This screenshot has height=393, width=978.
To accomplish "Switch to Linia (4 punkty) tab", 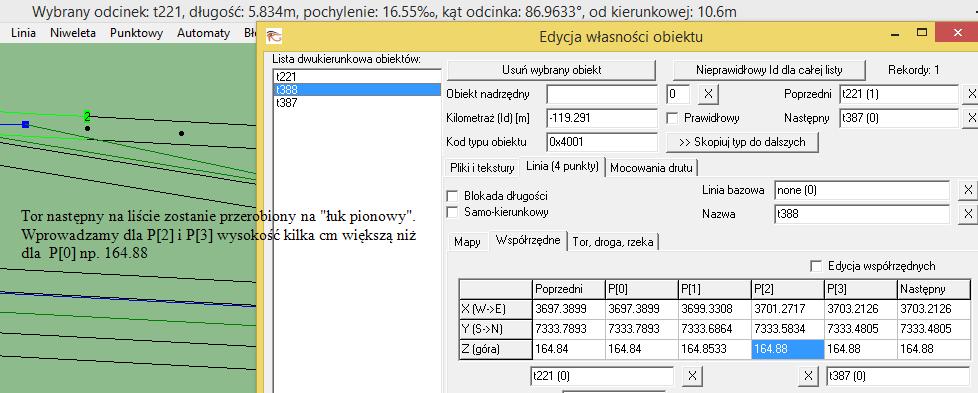I will pyautogui.click(x=563, y=167).
